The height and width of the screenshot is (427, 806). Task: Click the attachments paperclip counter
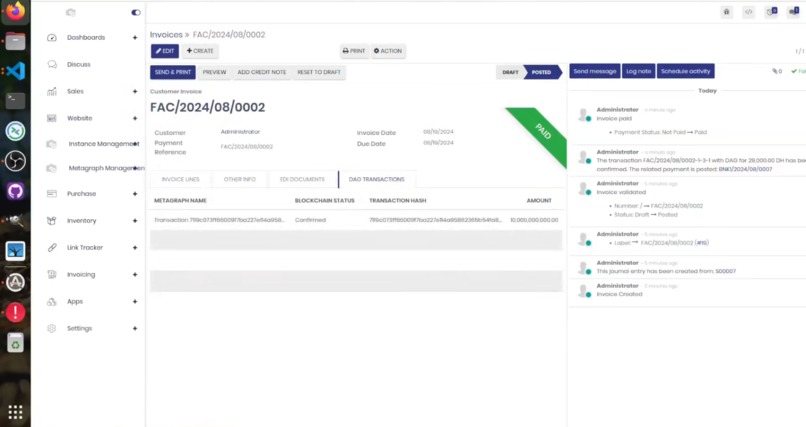tap(777, 71)
